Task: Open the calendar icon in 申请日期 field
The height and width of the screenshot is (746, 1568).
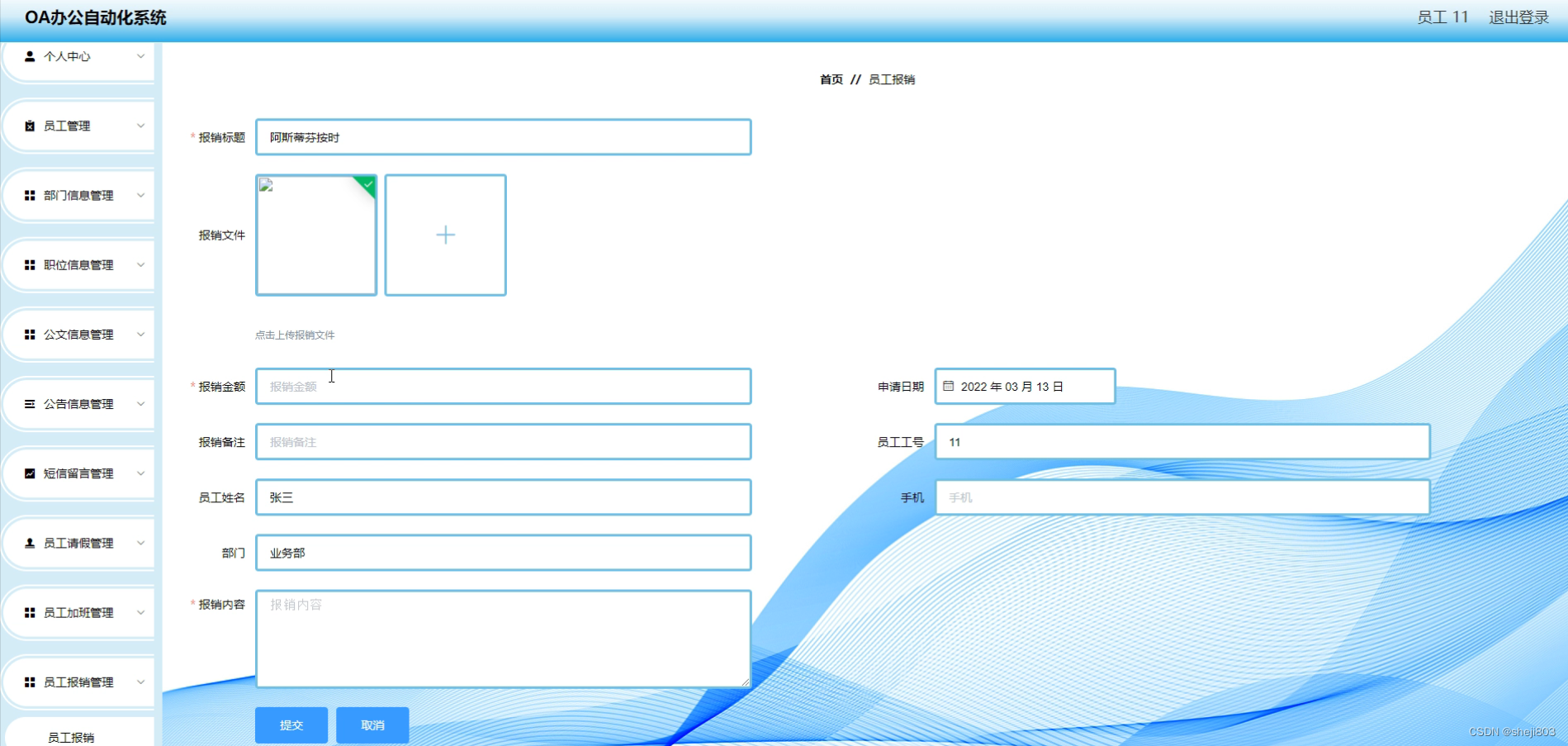Action: tap(948, 385)
